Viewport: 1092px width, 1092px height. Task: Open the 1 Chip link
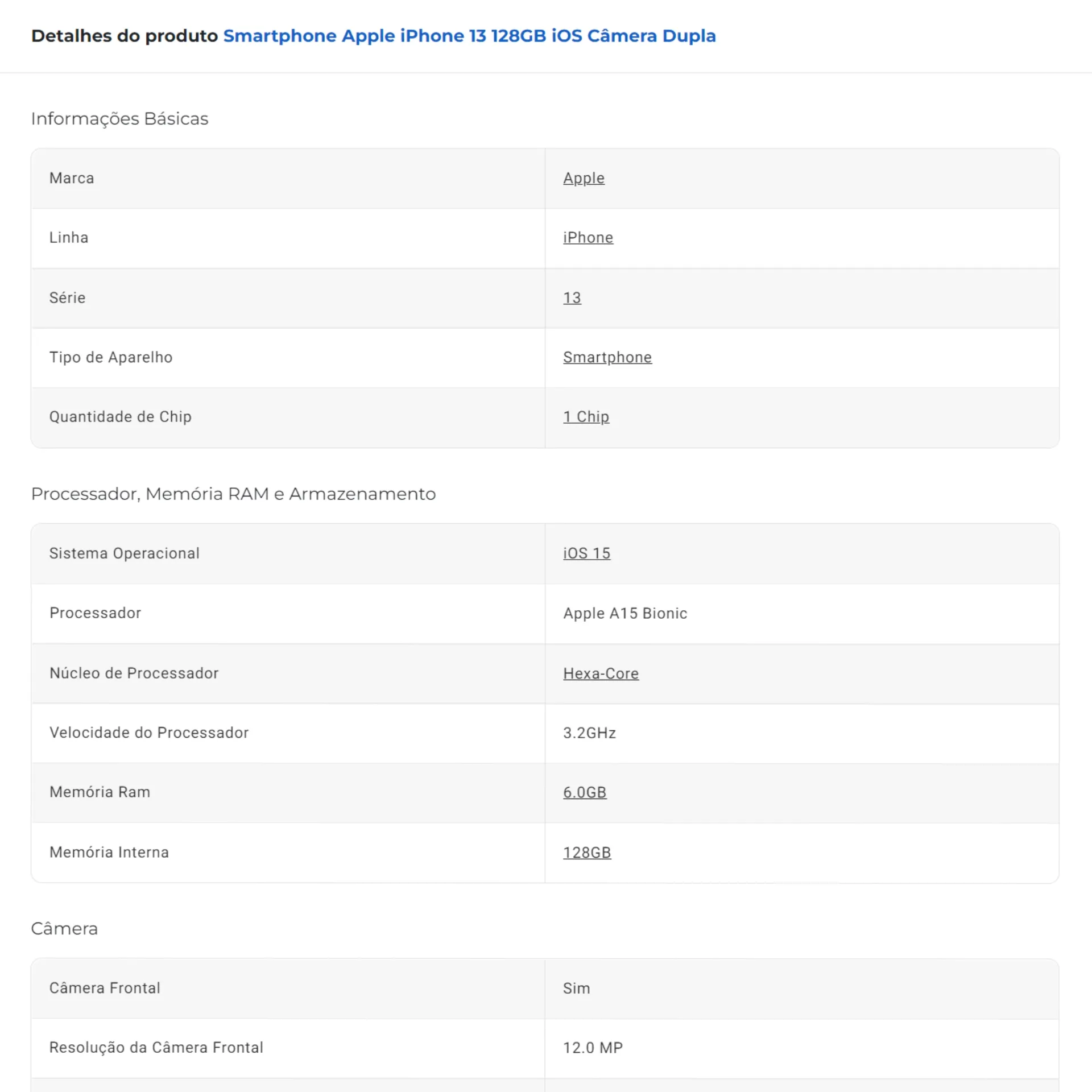[586, 416]
